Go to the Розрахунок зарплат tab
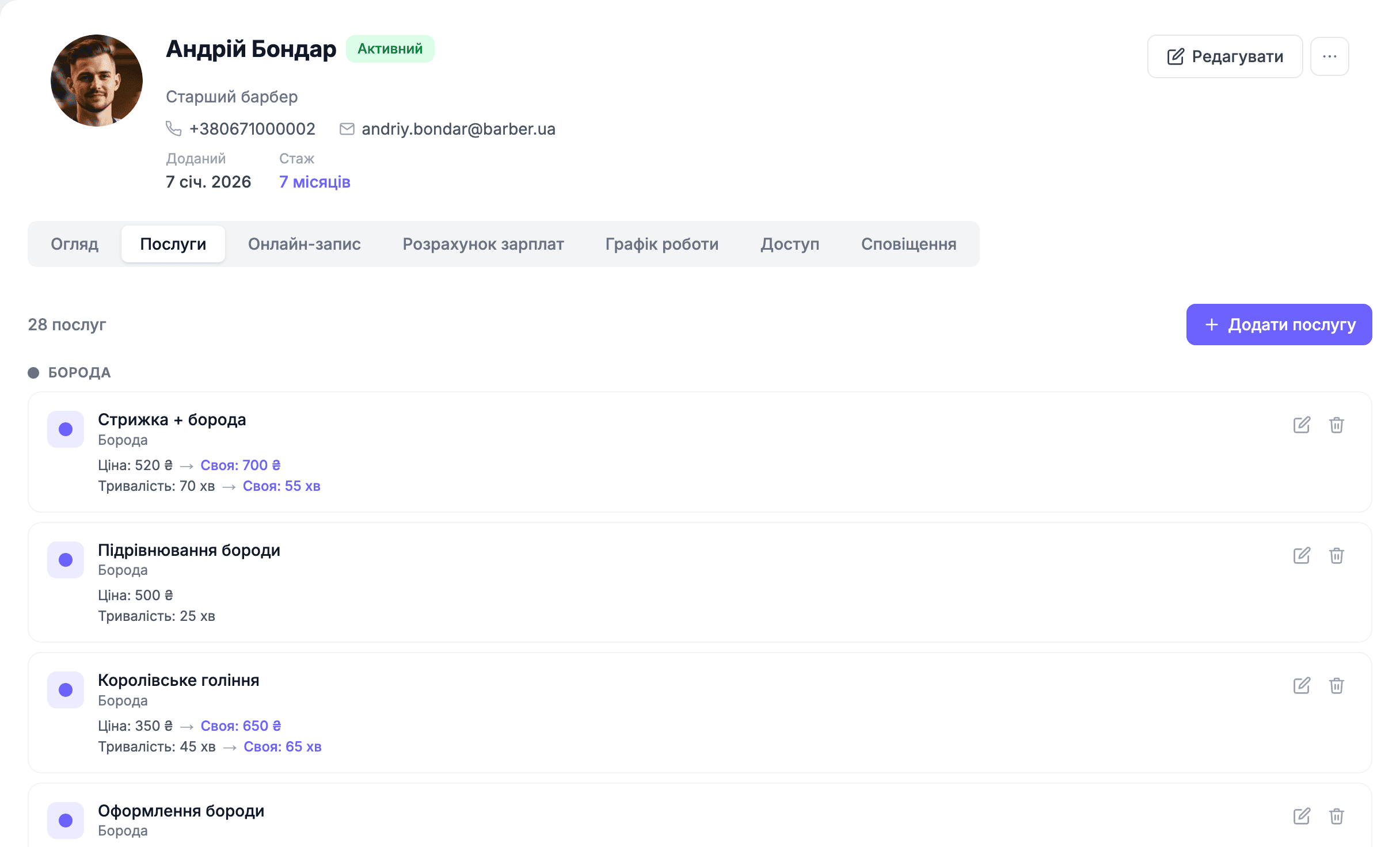Image resolution: width=1400 pixels, height=847 pixels. (x=484, y=244)
